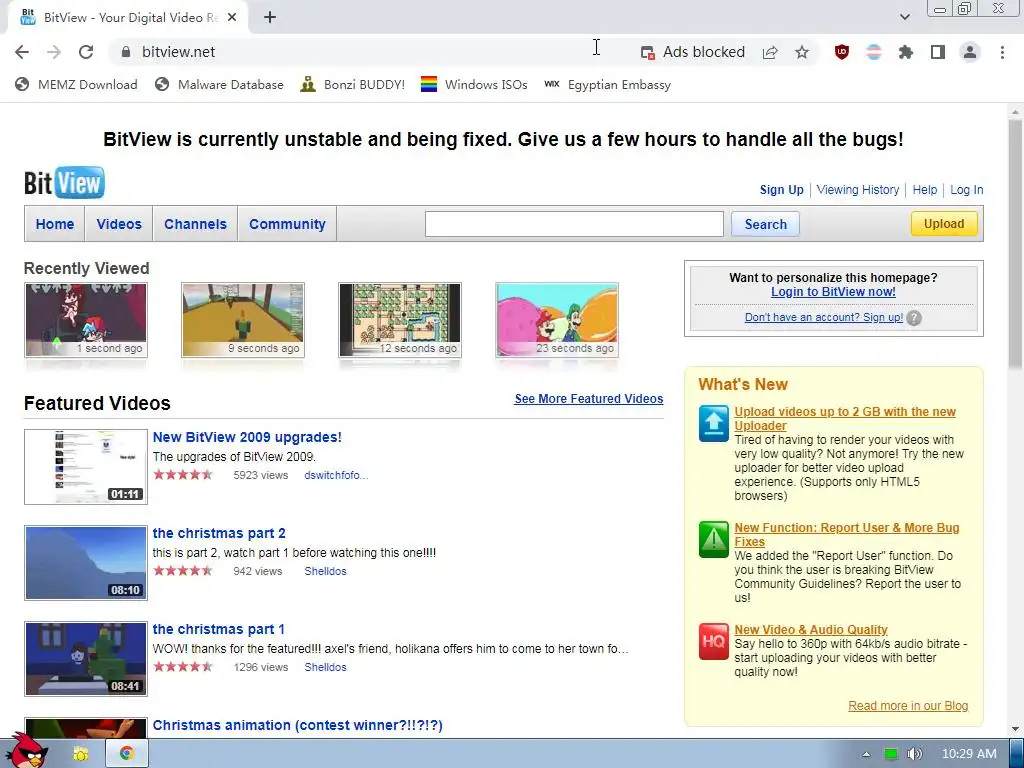Image resolution: width=1024 pixels, height=768 pixels.
Task: Open the Community tab
Action: coord(287,224)
